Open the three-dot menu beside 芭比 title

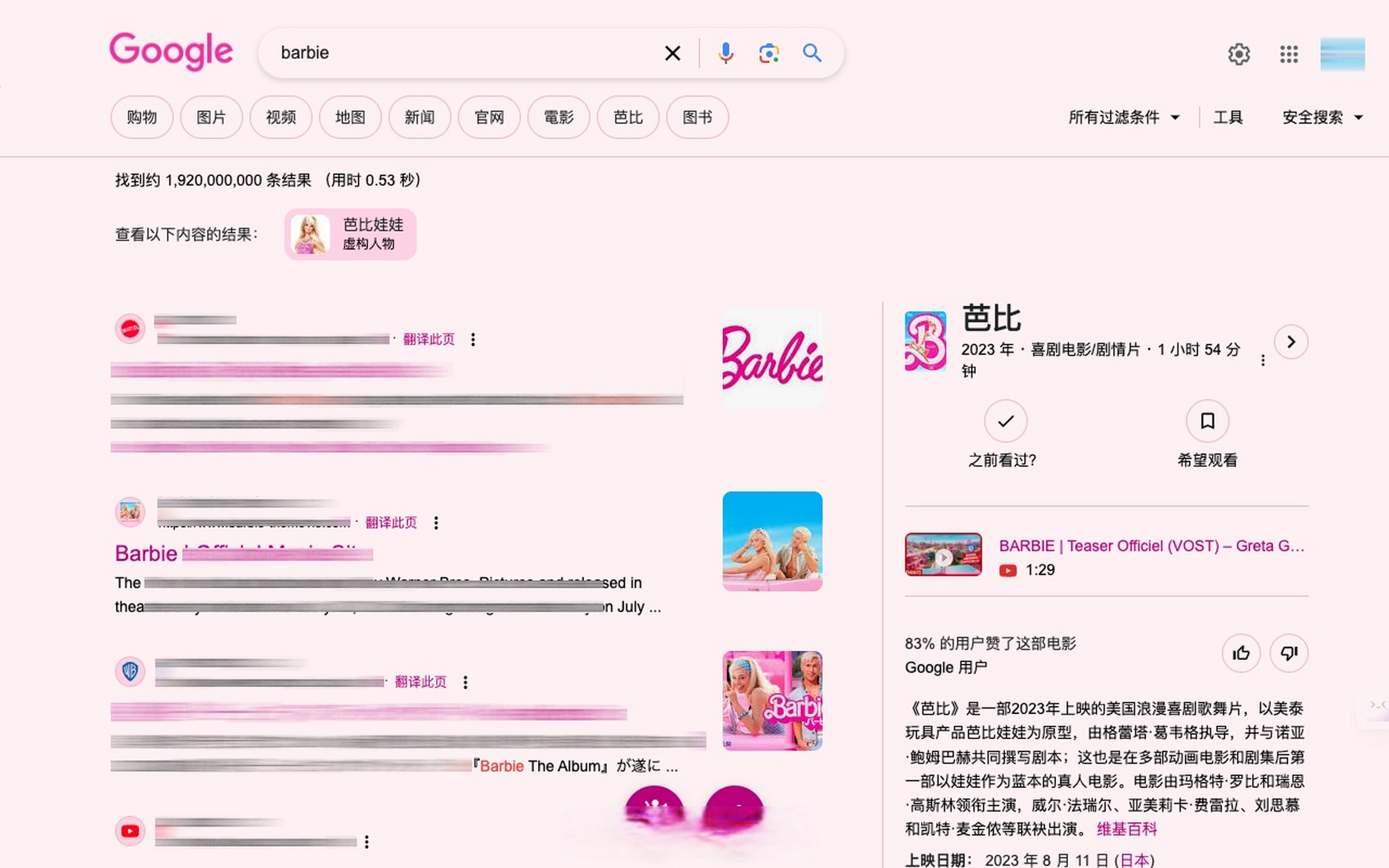tap(1263, 360)
